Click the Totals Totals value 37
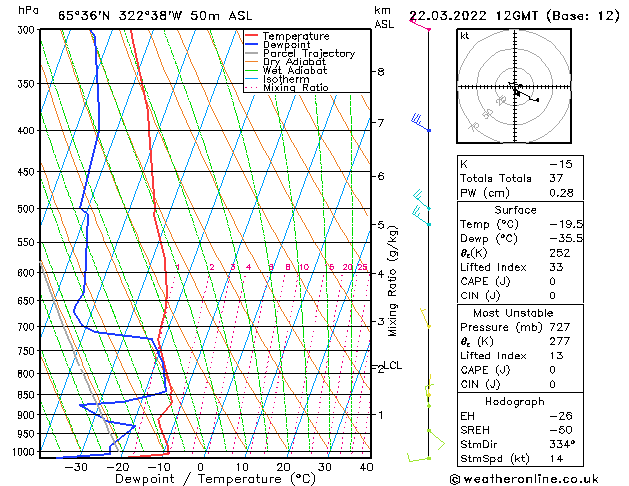 click(x=556, y=178)
